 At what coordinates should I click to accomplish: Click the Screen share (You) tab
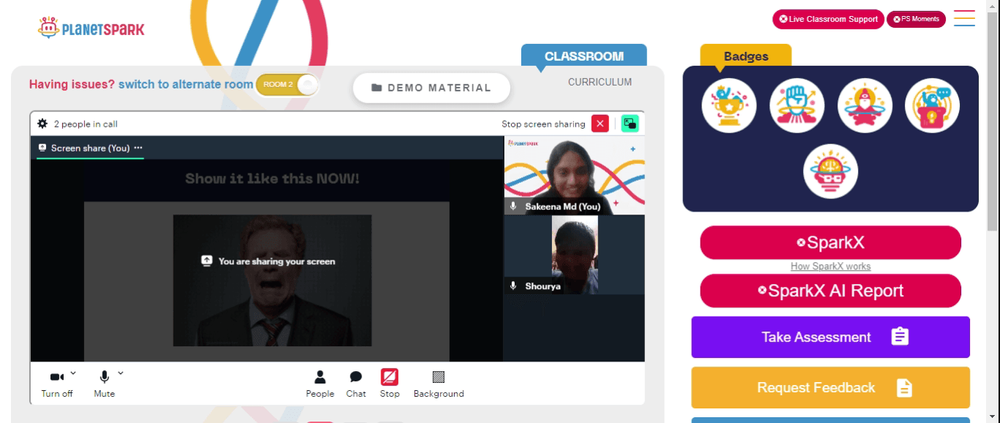[x=90, y=148]
